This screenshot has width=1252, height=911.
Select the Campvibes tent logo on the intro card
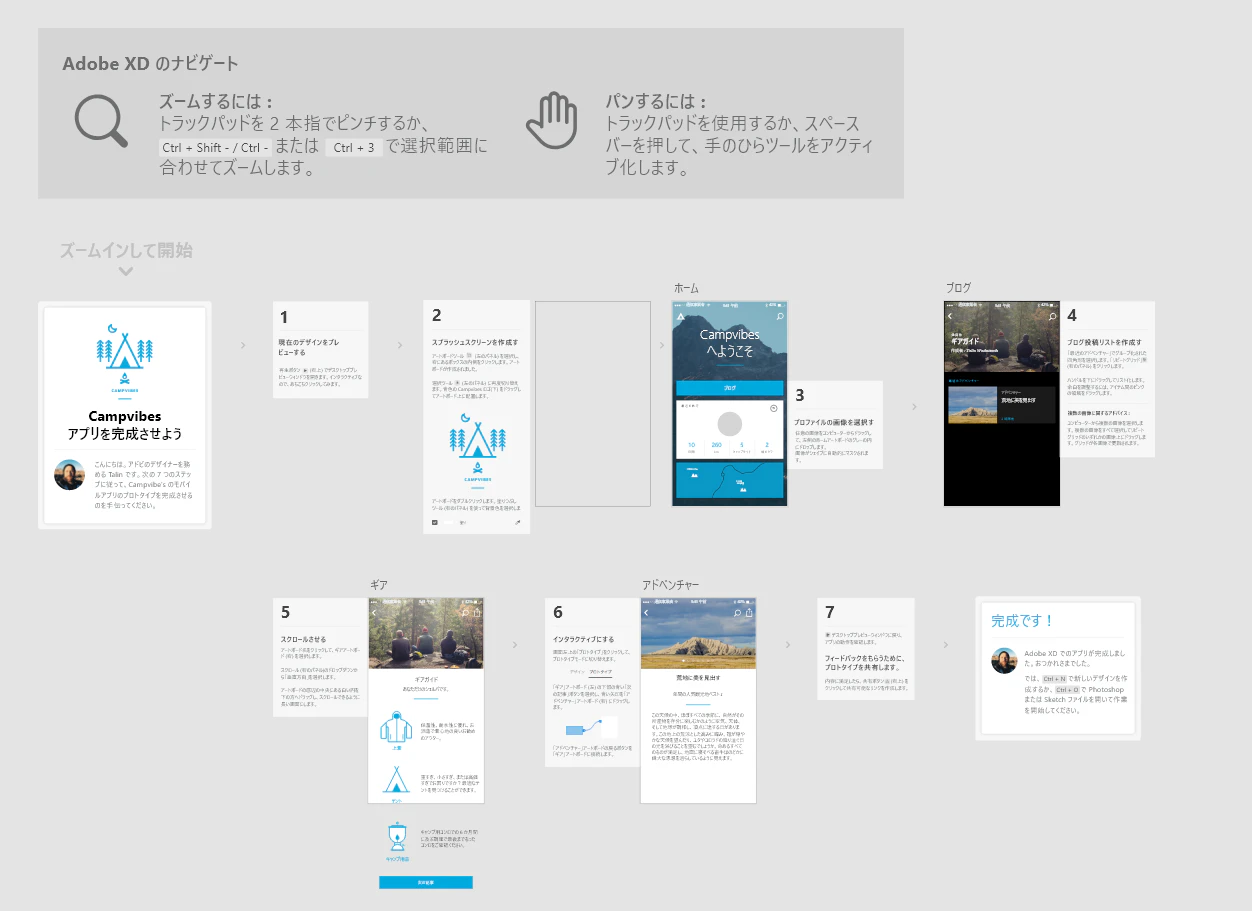pos(125,358)
